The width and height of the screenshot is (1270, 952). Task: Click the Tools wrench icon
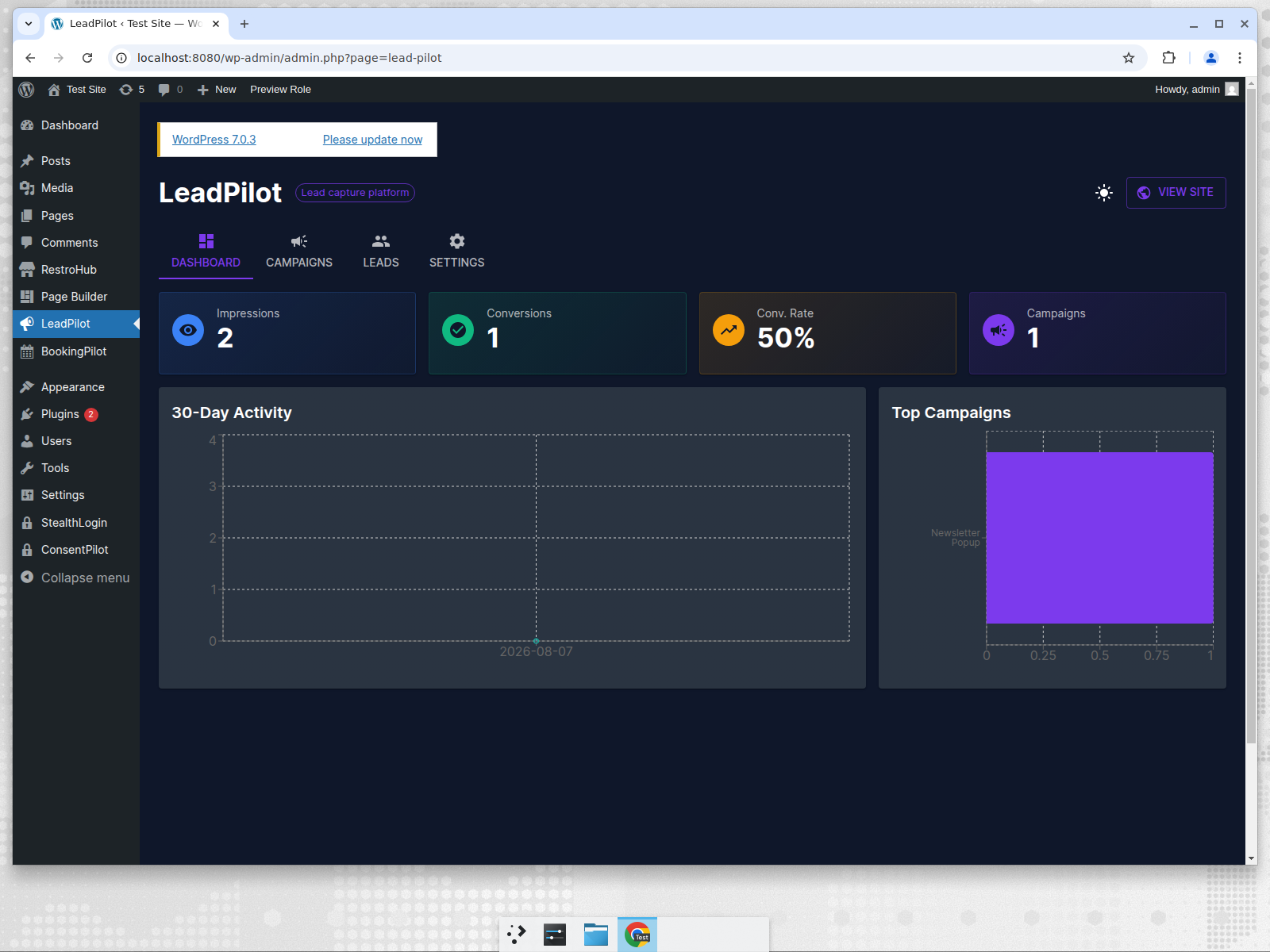(27, 468)
